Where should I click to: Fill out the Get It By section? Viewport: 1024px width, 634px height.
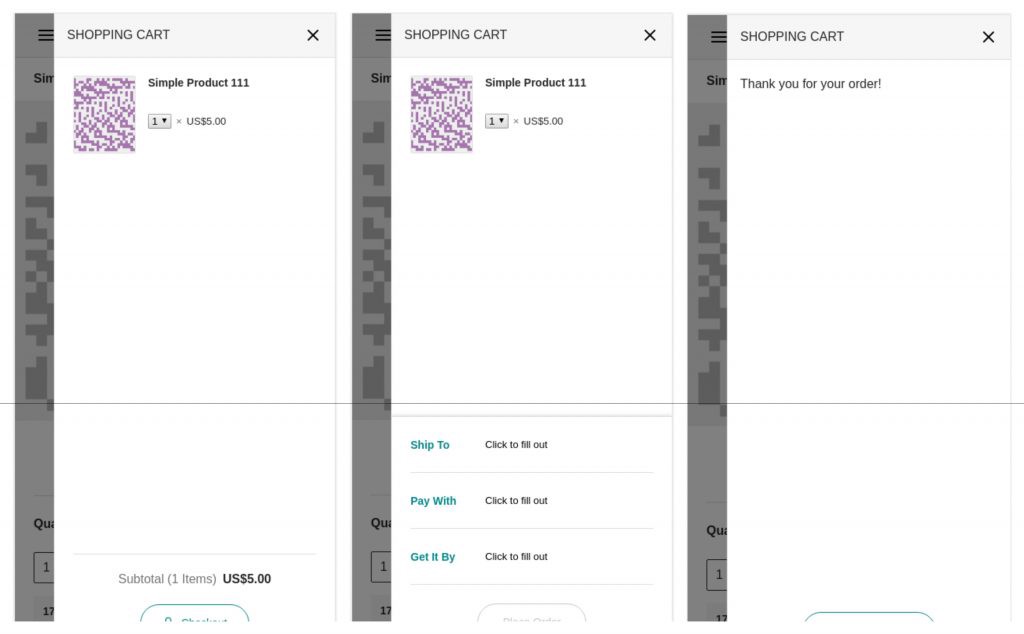(516, 557)
